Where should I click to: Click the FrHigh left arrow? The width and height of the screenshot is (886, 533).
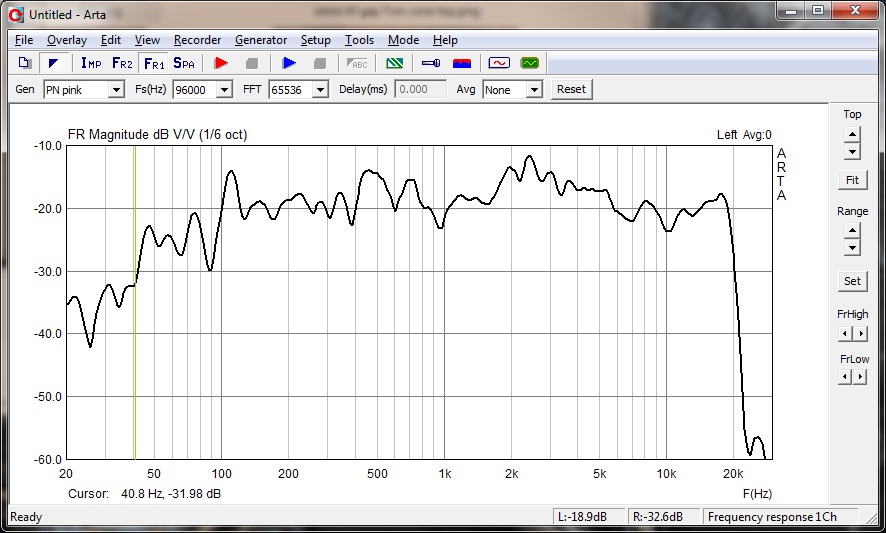[x=845, y=333]
